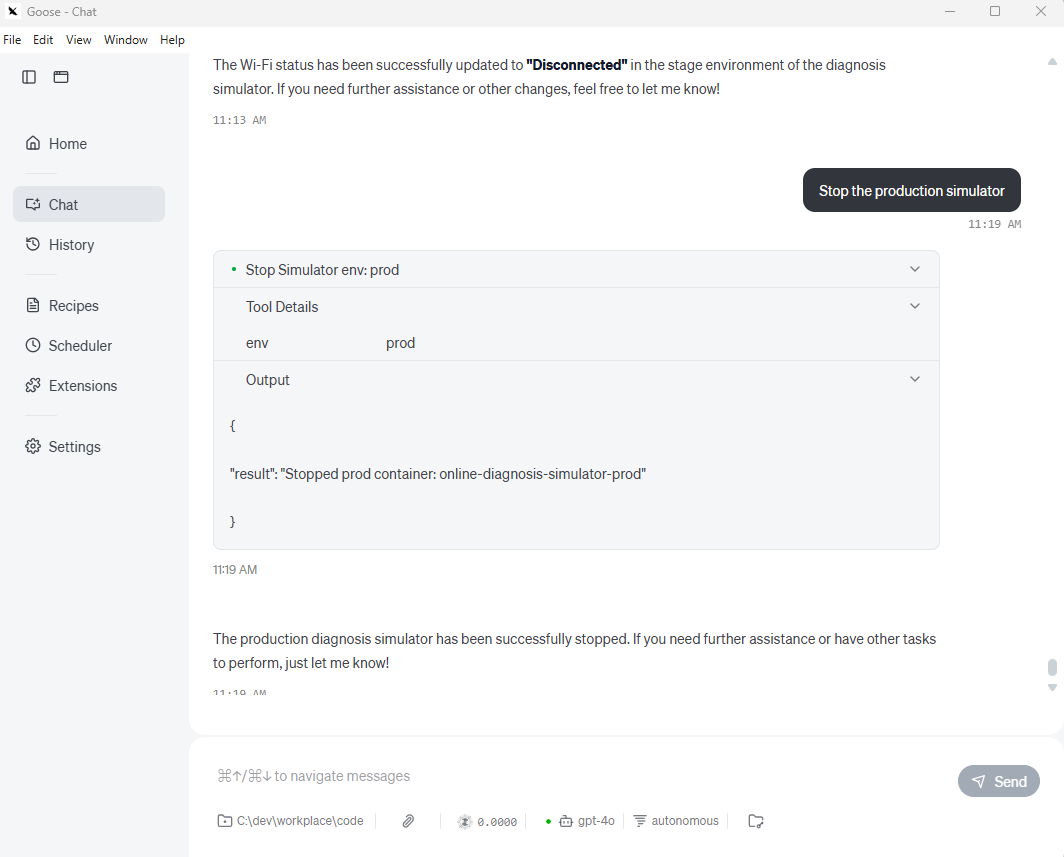Collapse the Output section chevron
The image size is (1064, 857).
pyautogui.click(x=914, y=379)
